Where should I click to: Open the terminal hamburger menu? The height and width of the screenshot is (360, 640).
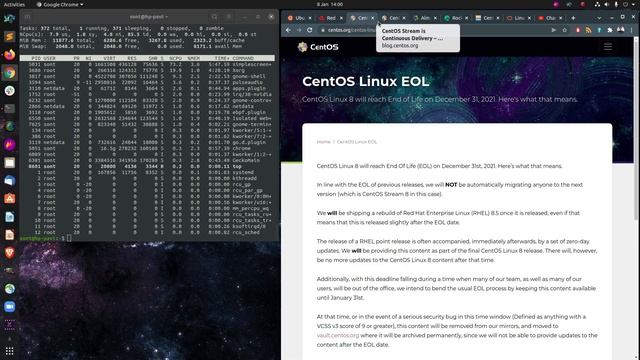point(229,17)
